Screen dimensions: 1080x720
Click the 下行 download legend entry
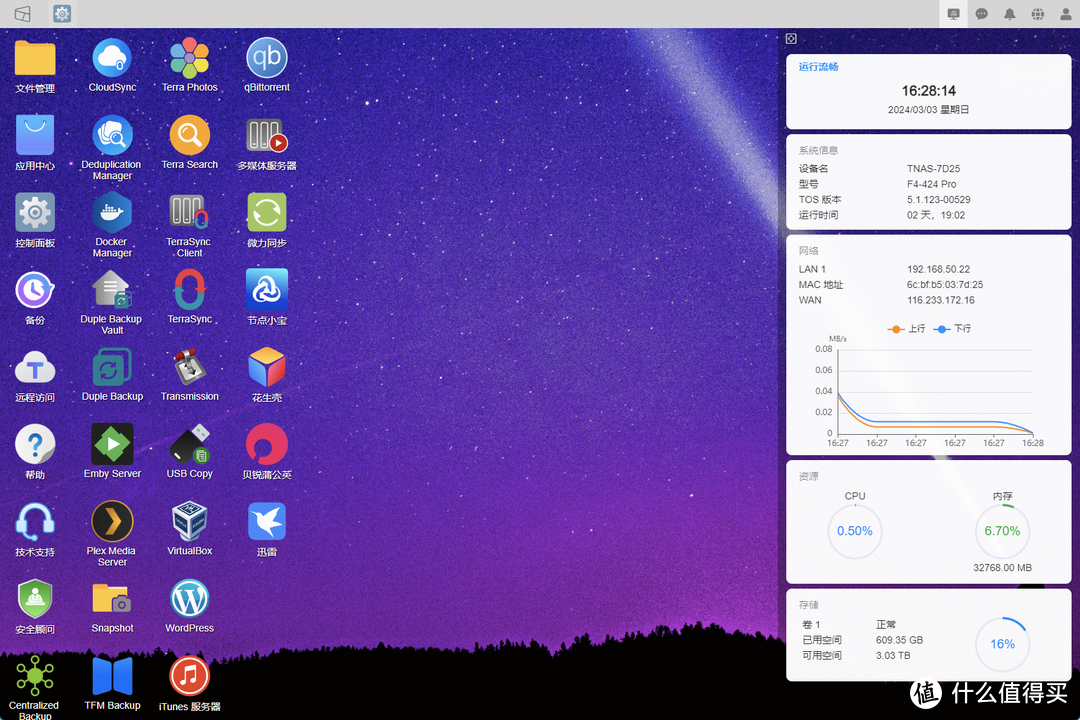tap(953, 329)
